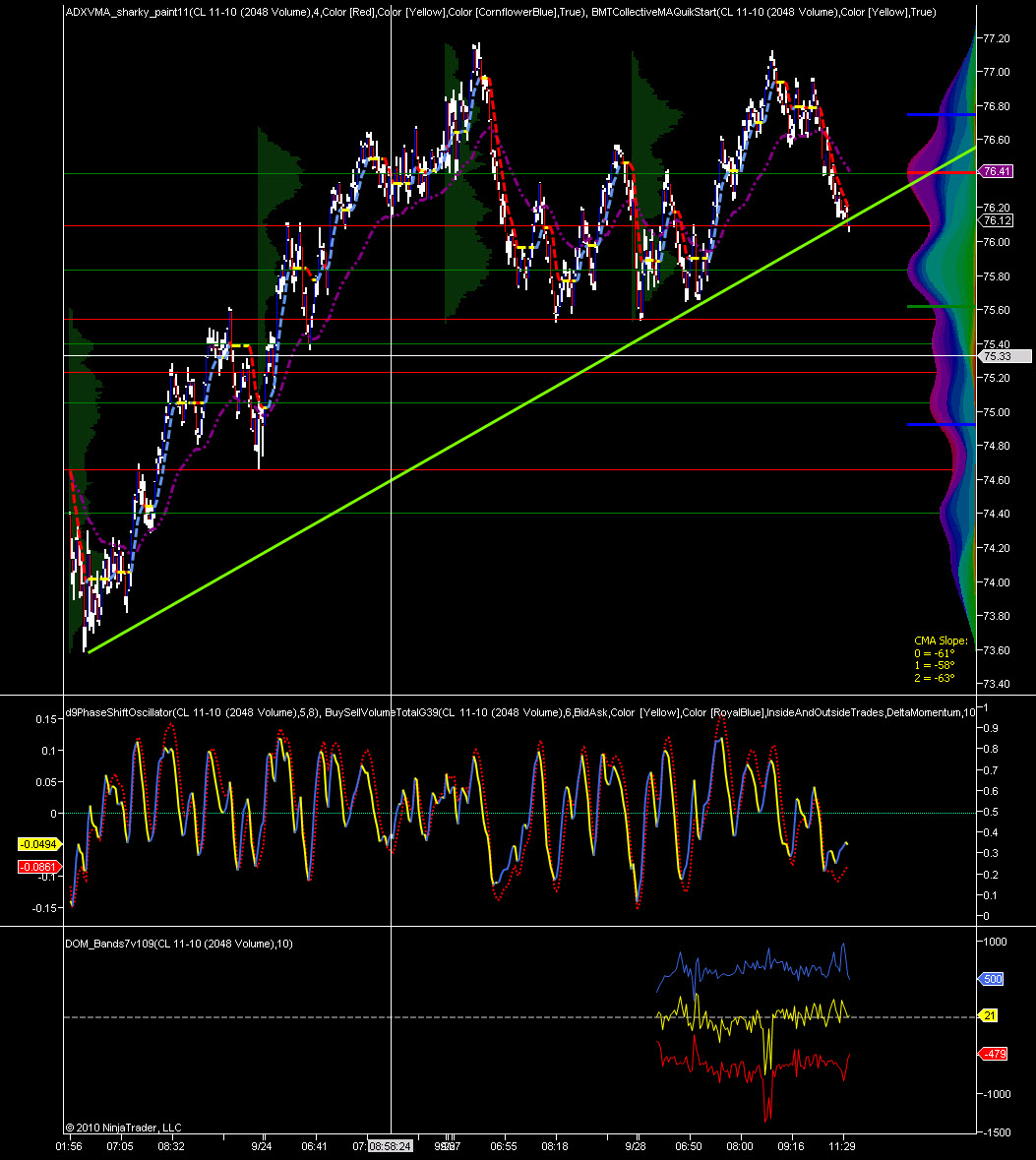The height and width of the screenshot is (1160, 1036).
Task: Click the 06:55 time axis label
Action: click(x=503, y=1146)
